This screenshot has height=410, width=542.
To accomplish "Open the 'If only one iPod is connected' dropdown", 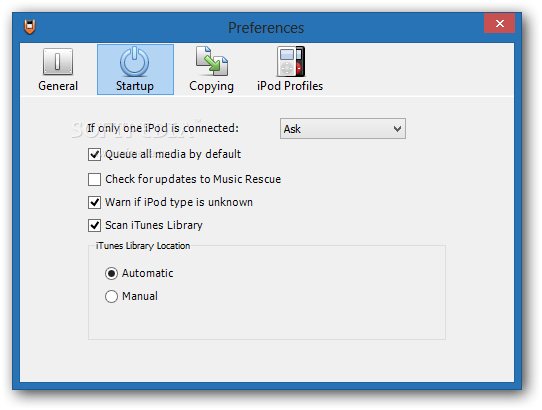I will (343, 129).
